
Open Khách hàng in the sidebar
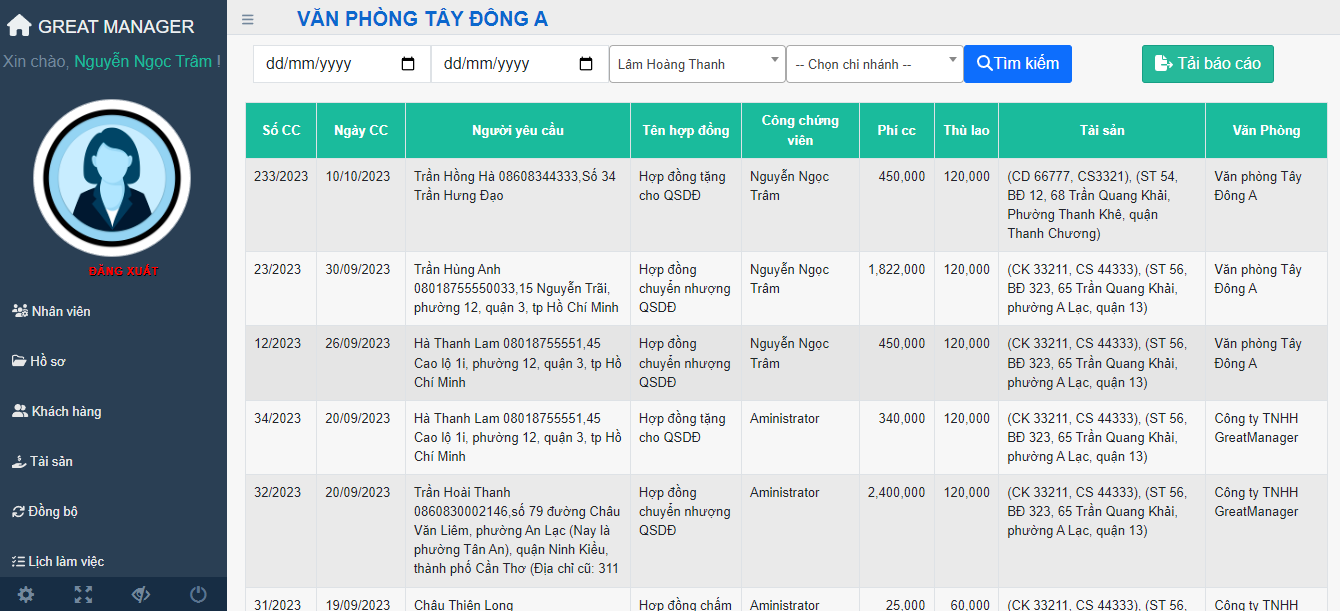coord(65,411)
